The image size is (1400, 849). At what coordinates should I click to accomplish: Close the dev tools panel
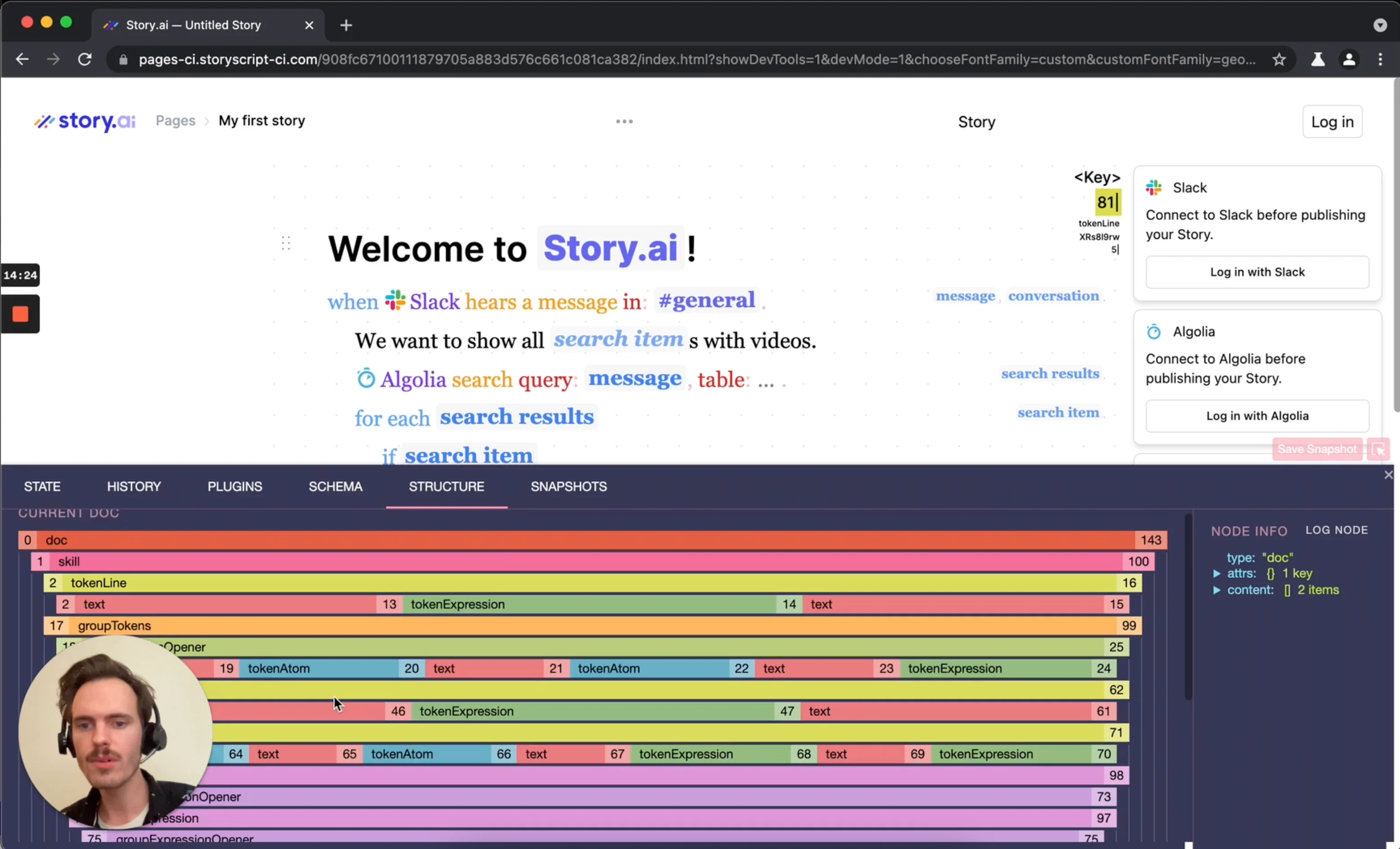point(1388,474)
